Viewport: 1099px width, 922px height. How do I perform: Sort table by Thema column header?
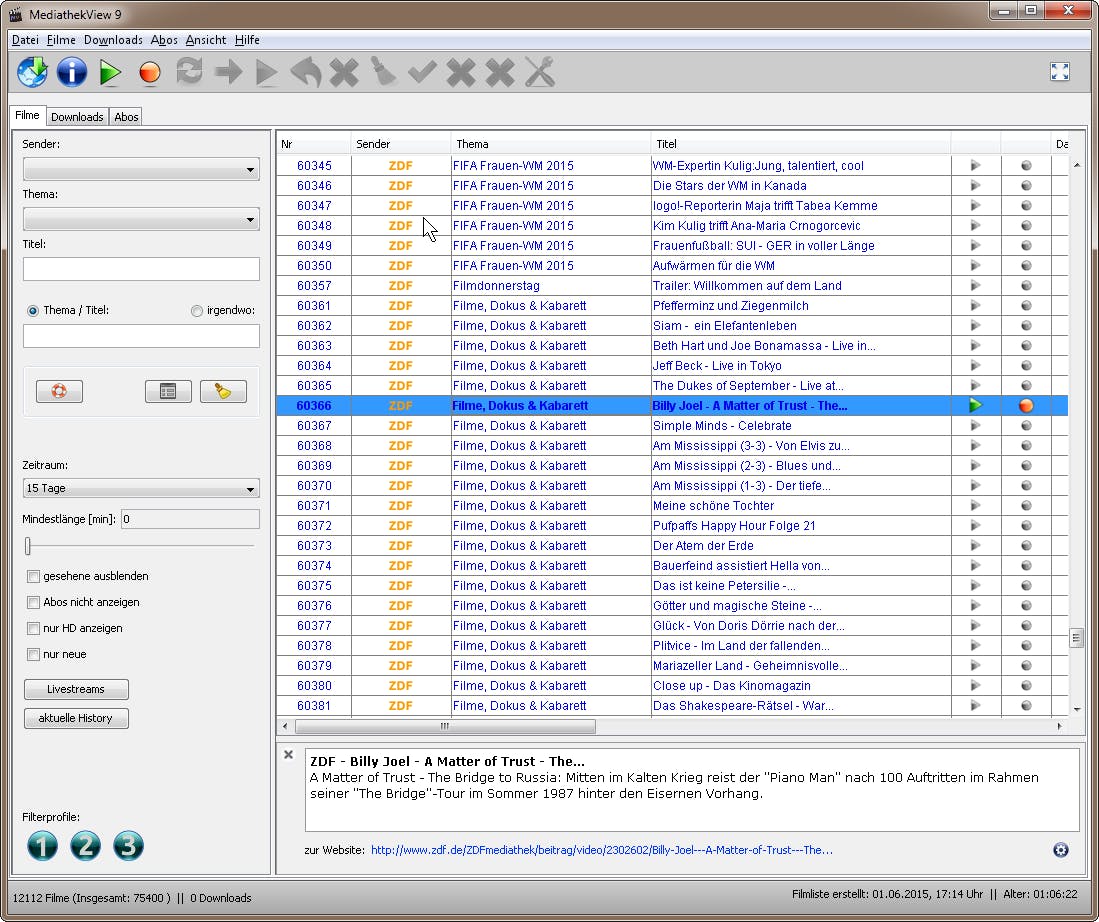550,144
